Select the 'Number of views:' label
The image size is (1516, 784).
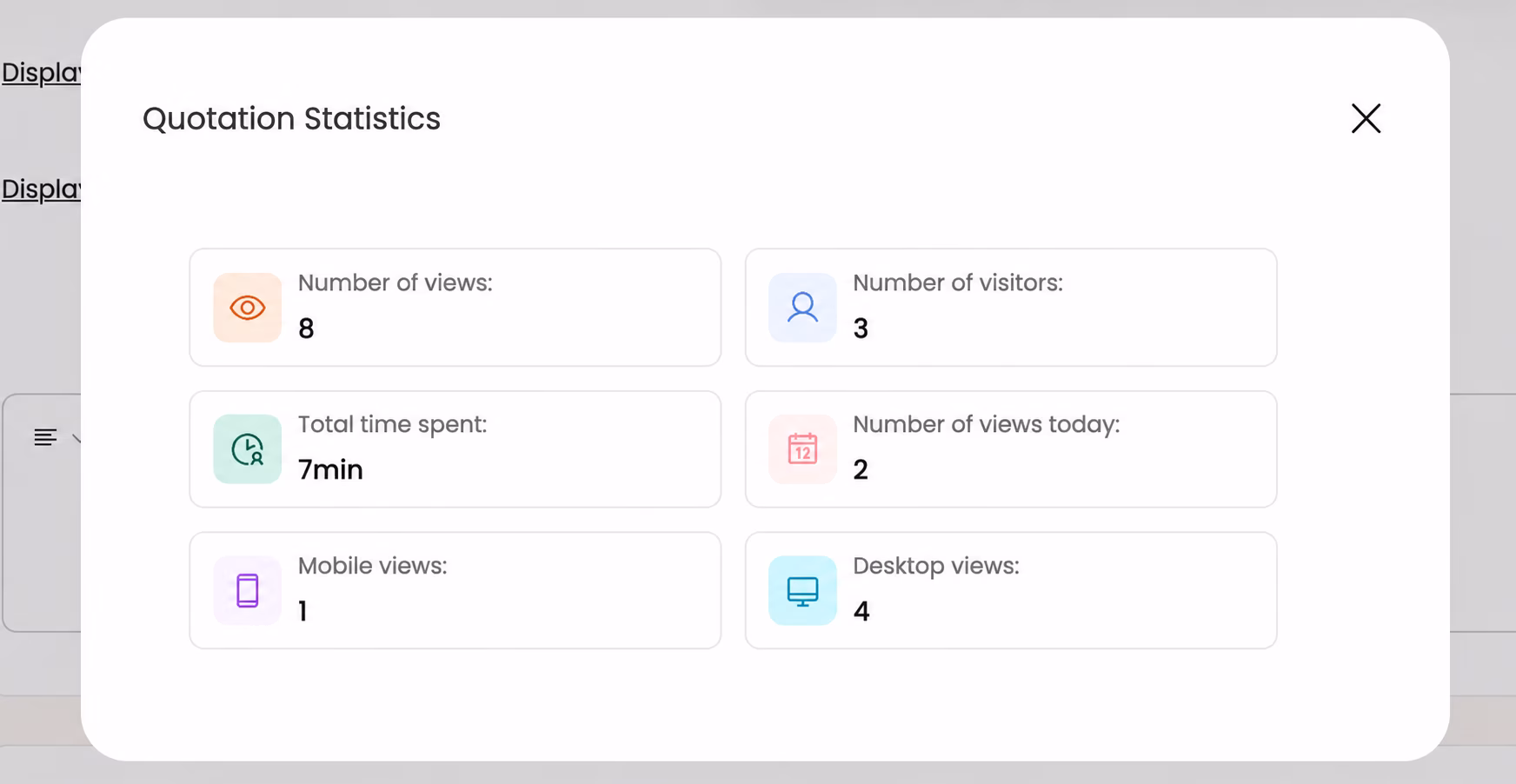click(396, 282)
